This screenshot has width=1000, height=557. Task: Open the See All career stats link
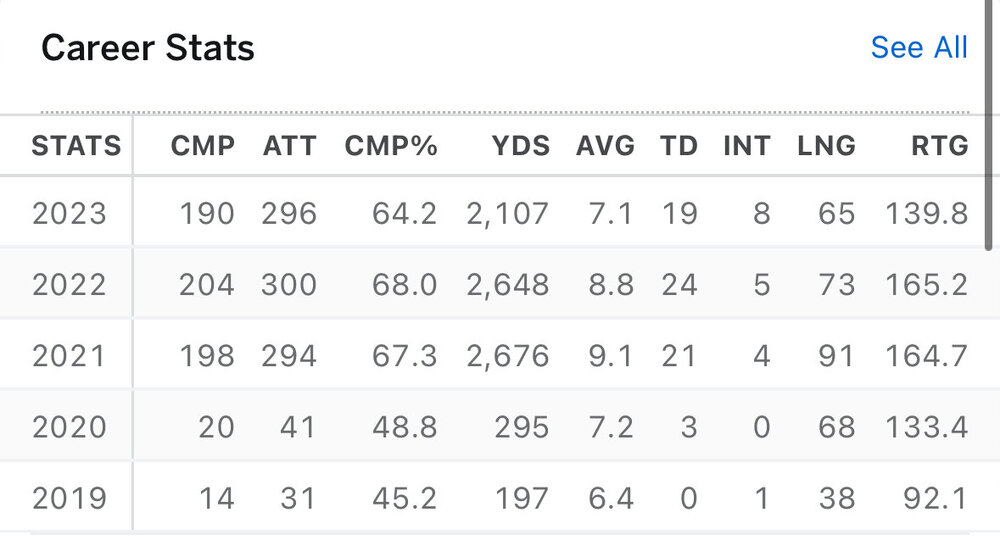click(918, 47)
